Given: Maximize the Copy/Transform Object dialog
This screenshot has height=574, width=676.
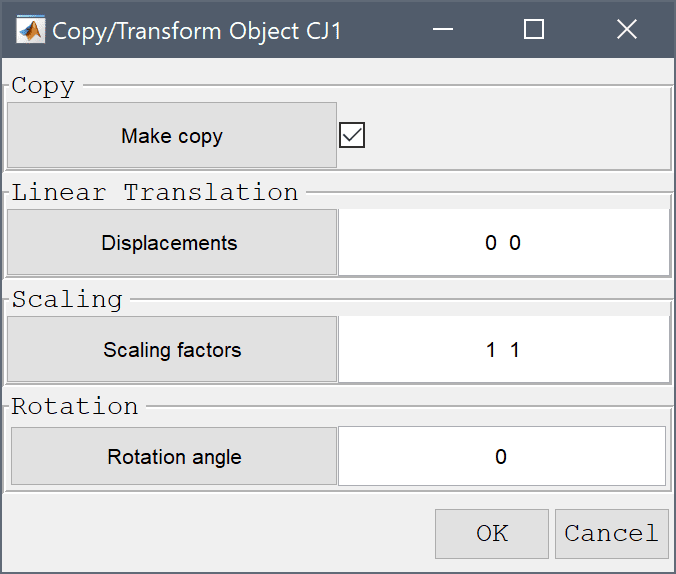Looking at the screenshot, I should [534, 30].
